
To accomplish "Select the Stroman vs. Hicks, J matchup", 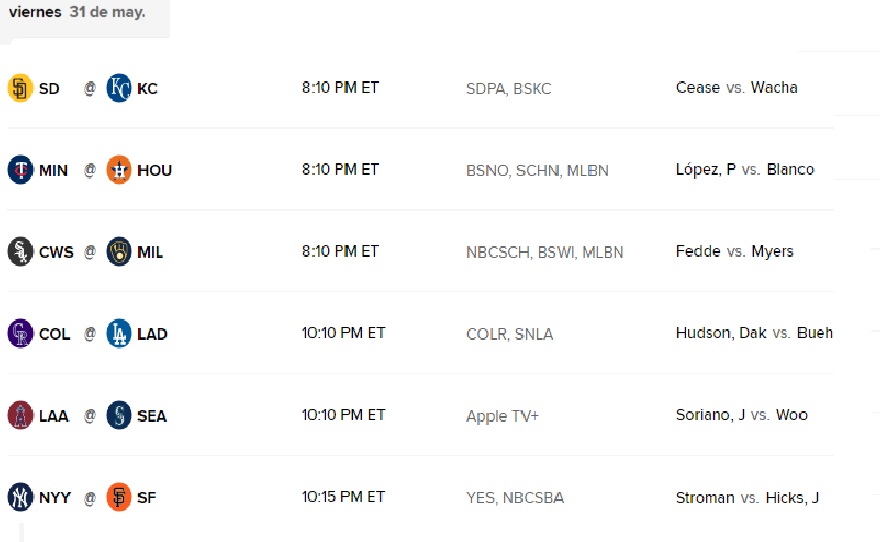I will click(747, 498).
